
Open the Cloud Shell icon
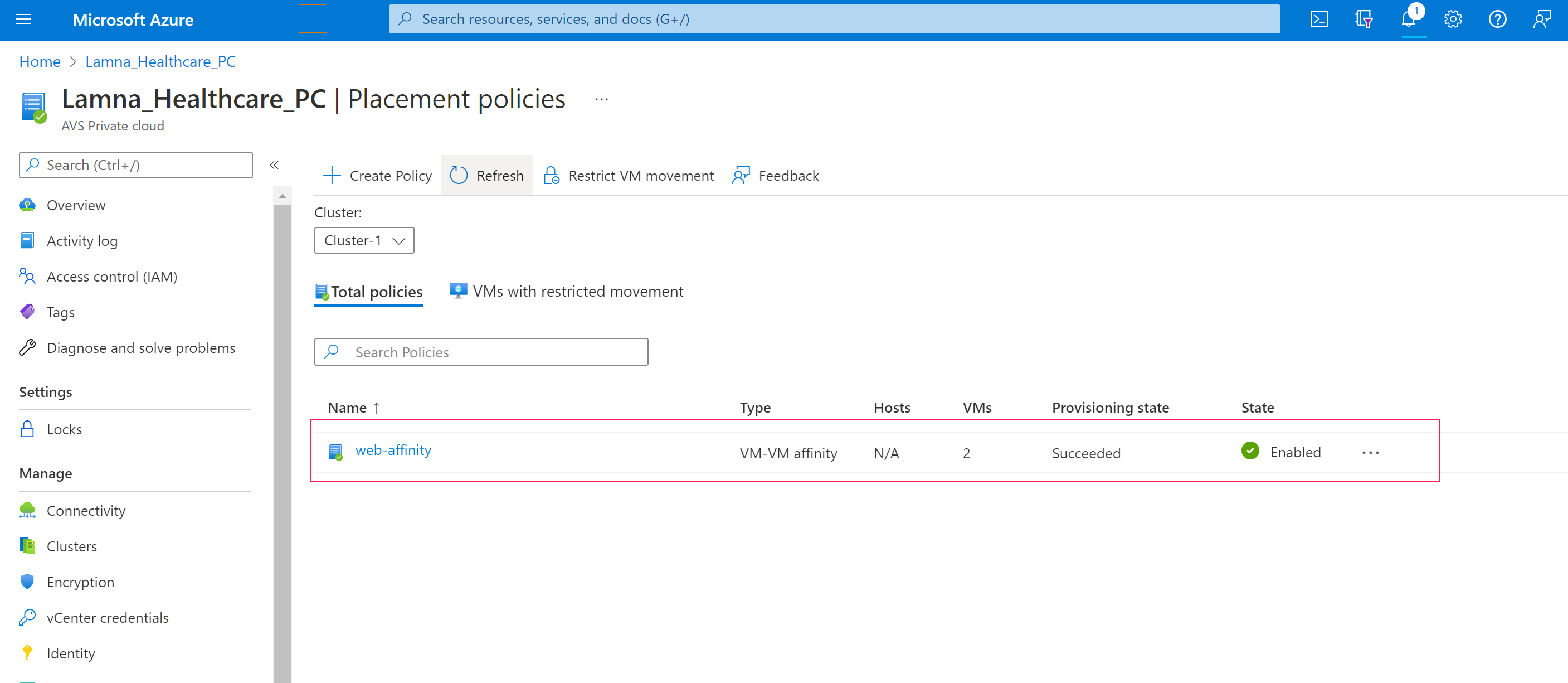[x=1318, y=20]
